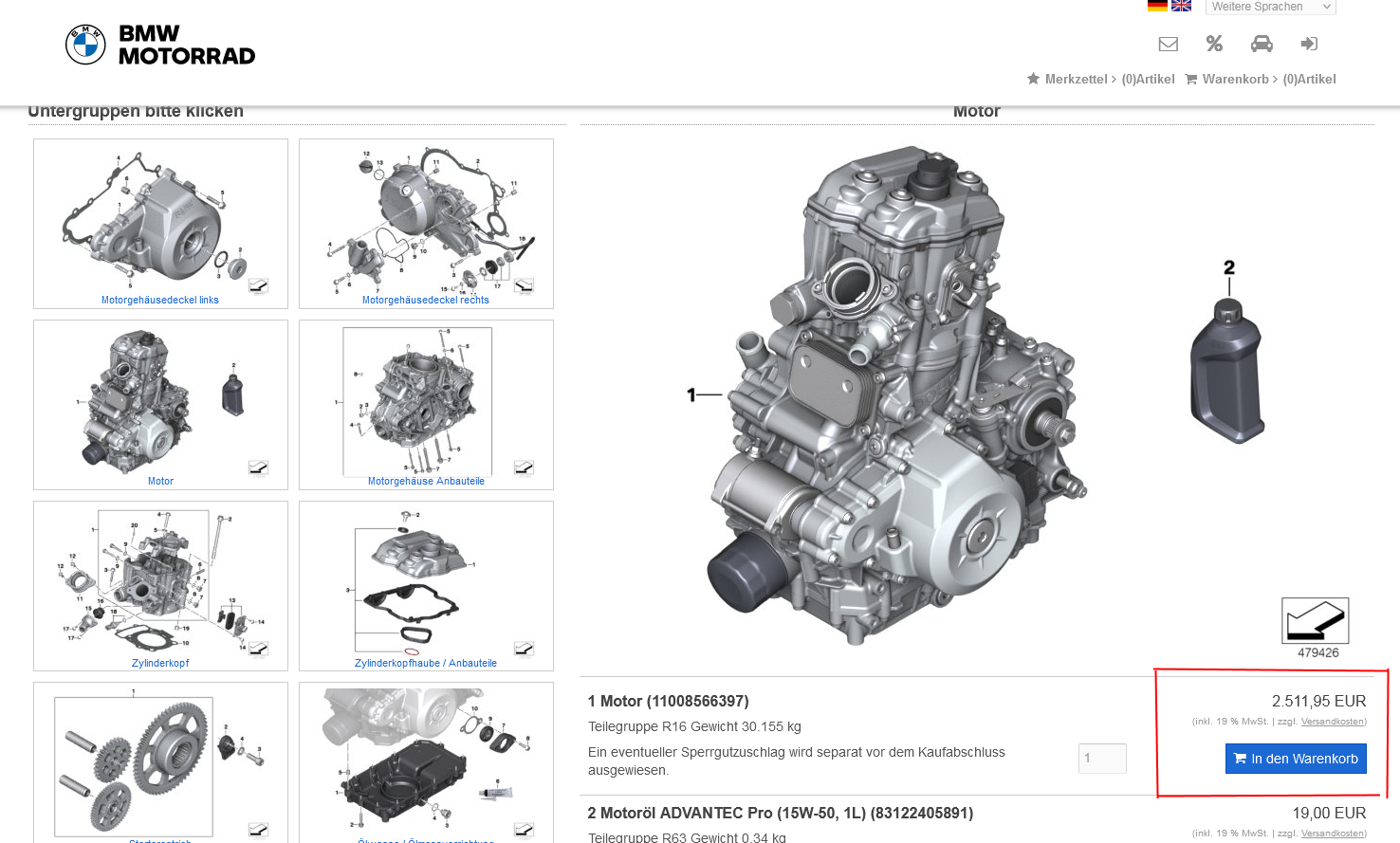Open the starter gears subgroup thumbnail

click(160, 761)
